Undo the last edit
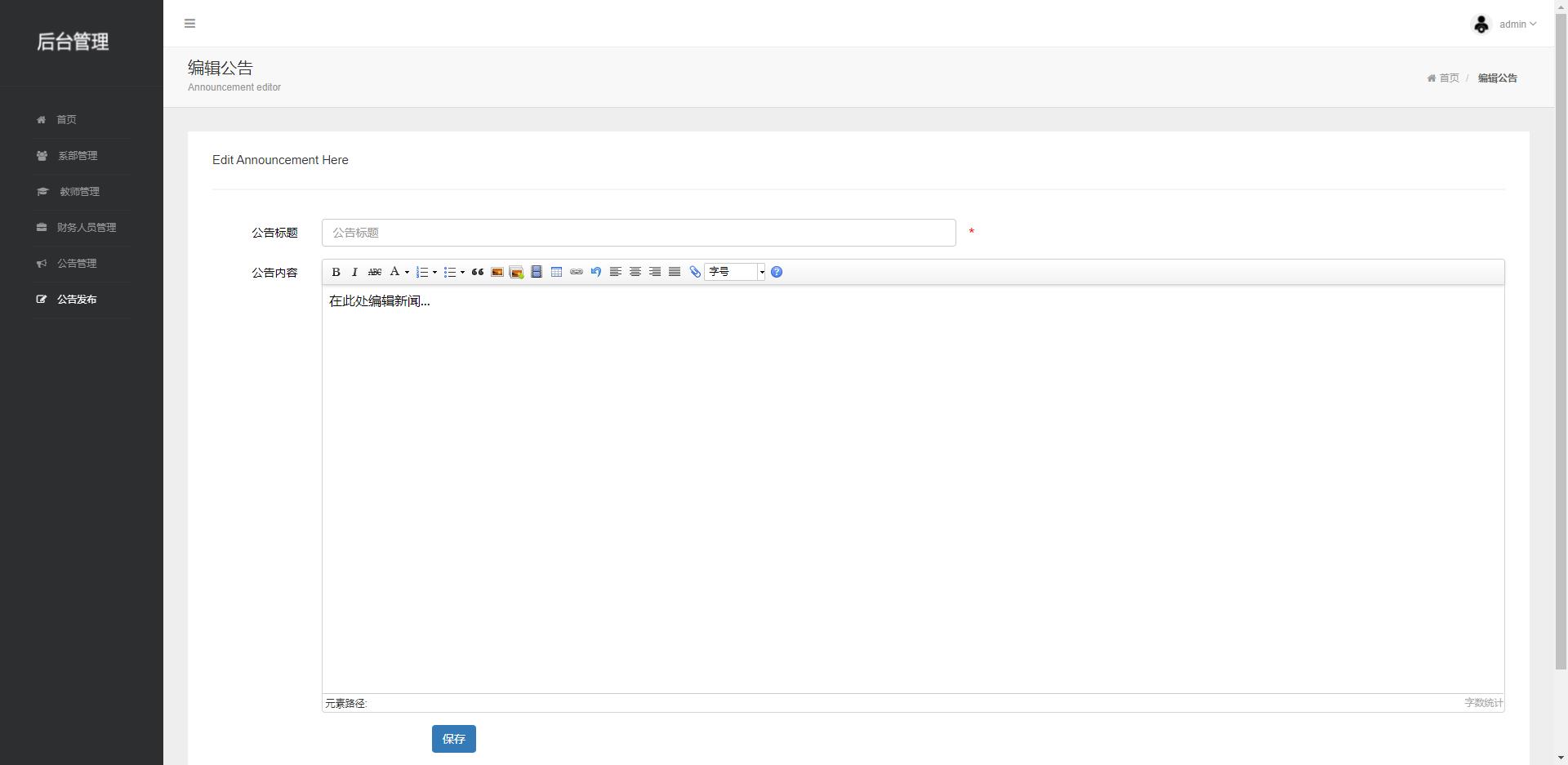 coord(595,272)
